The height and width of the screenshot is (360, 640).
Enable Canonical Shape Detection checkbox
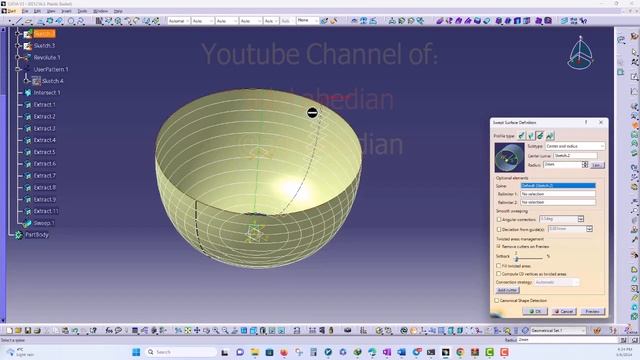[497, 300]
